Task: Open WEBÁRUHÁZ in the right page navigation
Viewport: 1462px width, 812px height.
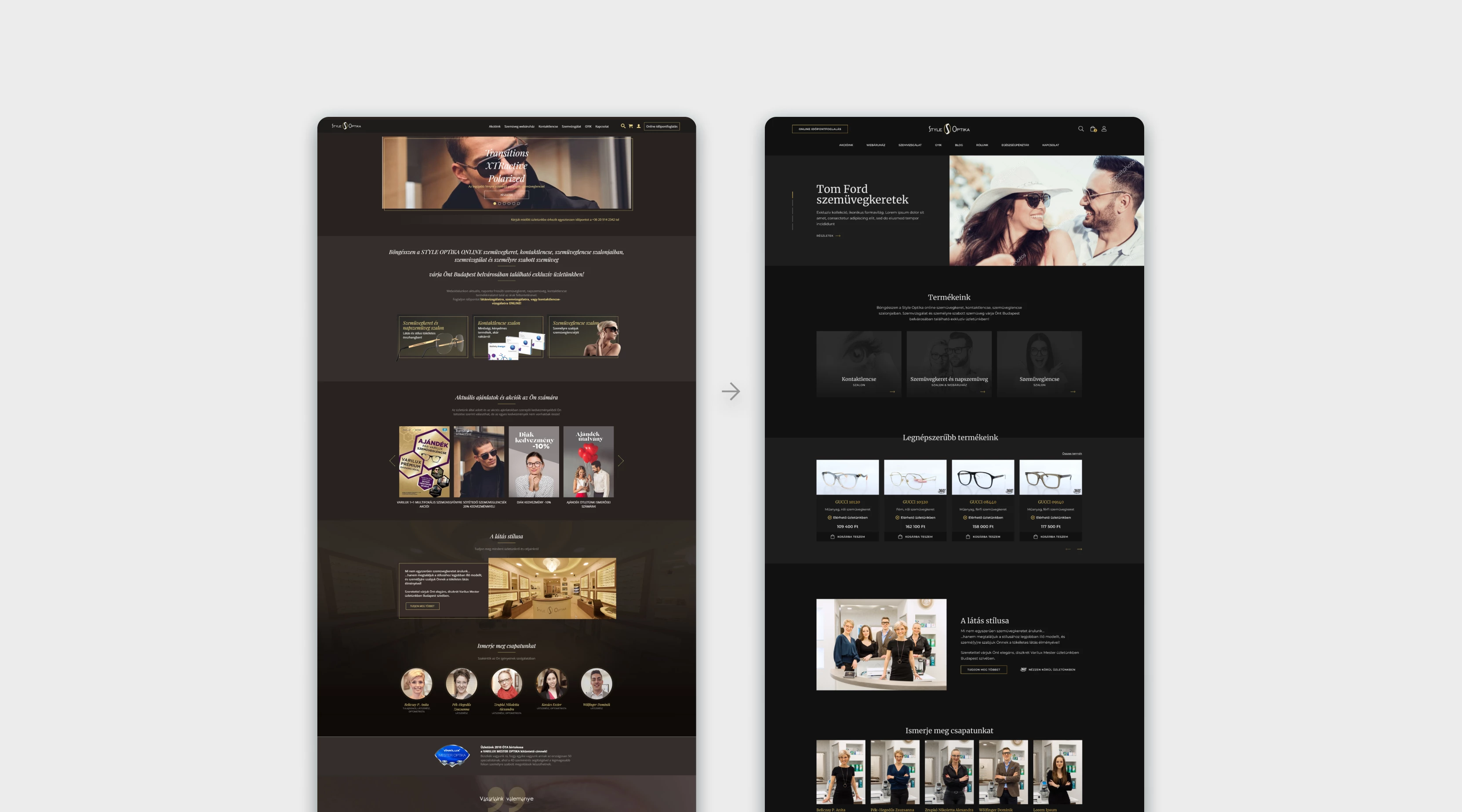Action: [876, 145]
